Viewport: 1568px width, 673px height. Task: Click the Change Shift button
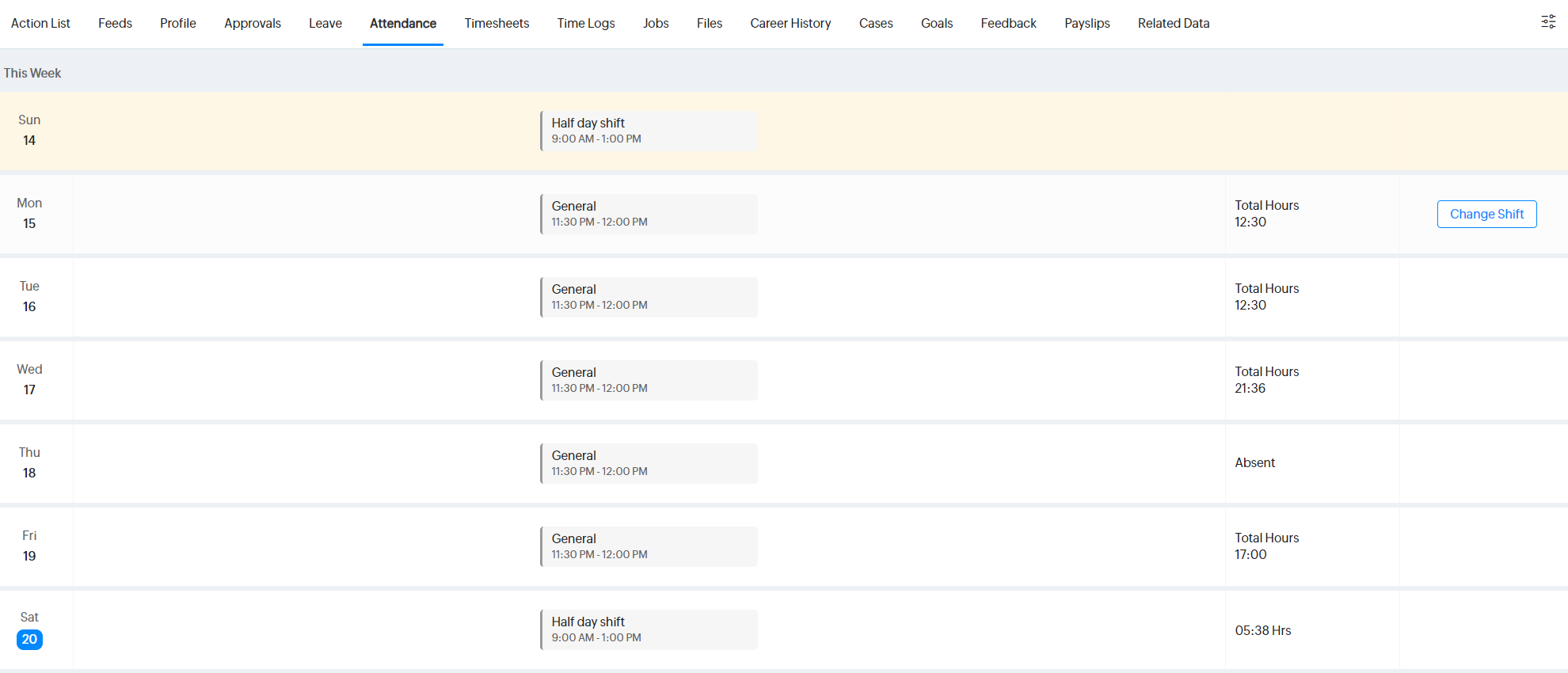1486,214
